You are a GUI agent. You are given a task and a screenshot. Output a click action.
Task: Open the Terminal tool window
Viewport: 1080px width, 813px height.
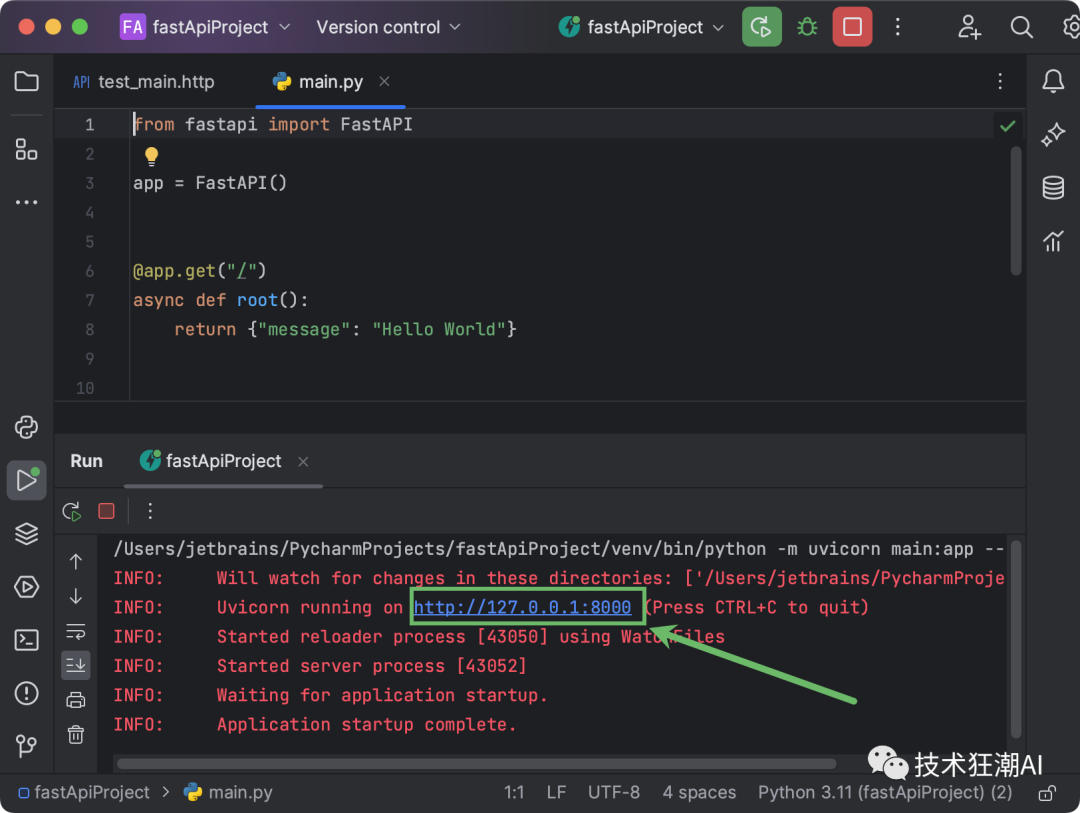(27, 640)
